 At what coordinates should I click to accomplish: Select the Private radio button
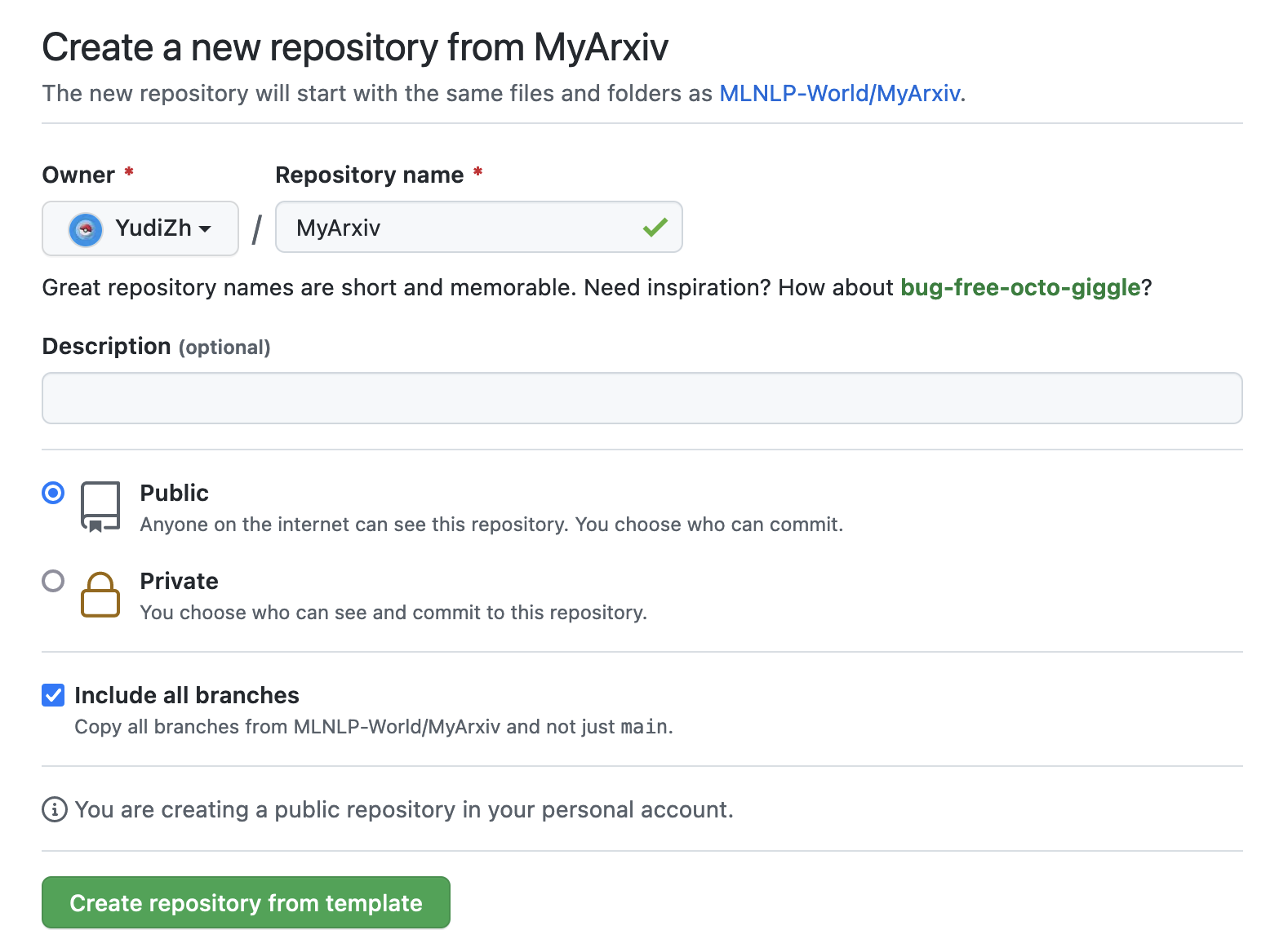(53, 581)
